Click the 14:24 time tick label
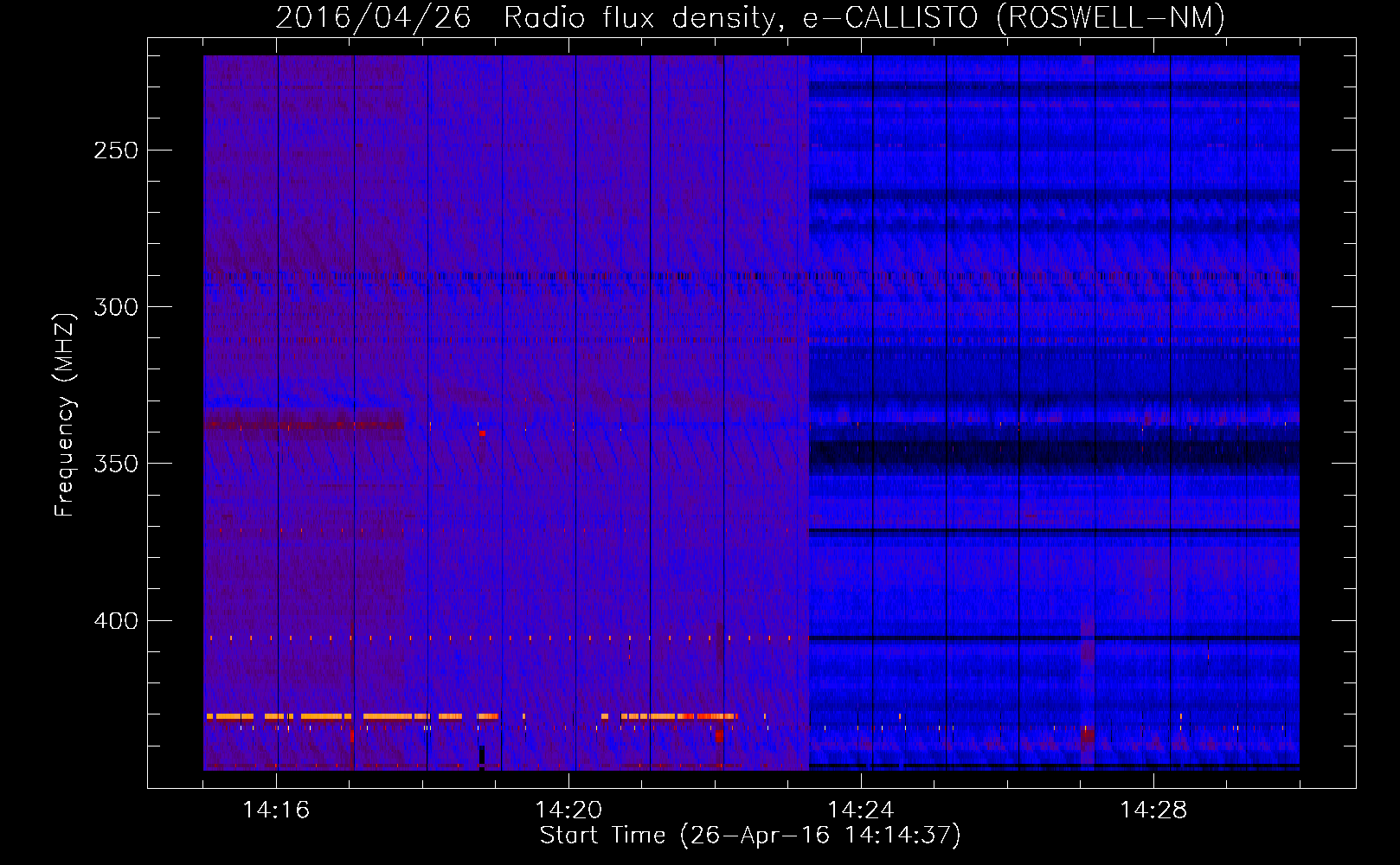Screen dimensions: 1400x865 click(861, 810)
